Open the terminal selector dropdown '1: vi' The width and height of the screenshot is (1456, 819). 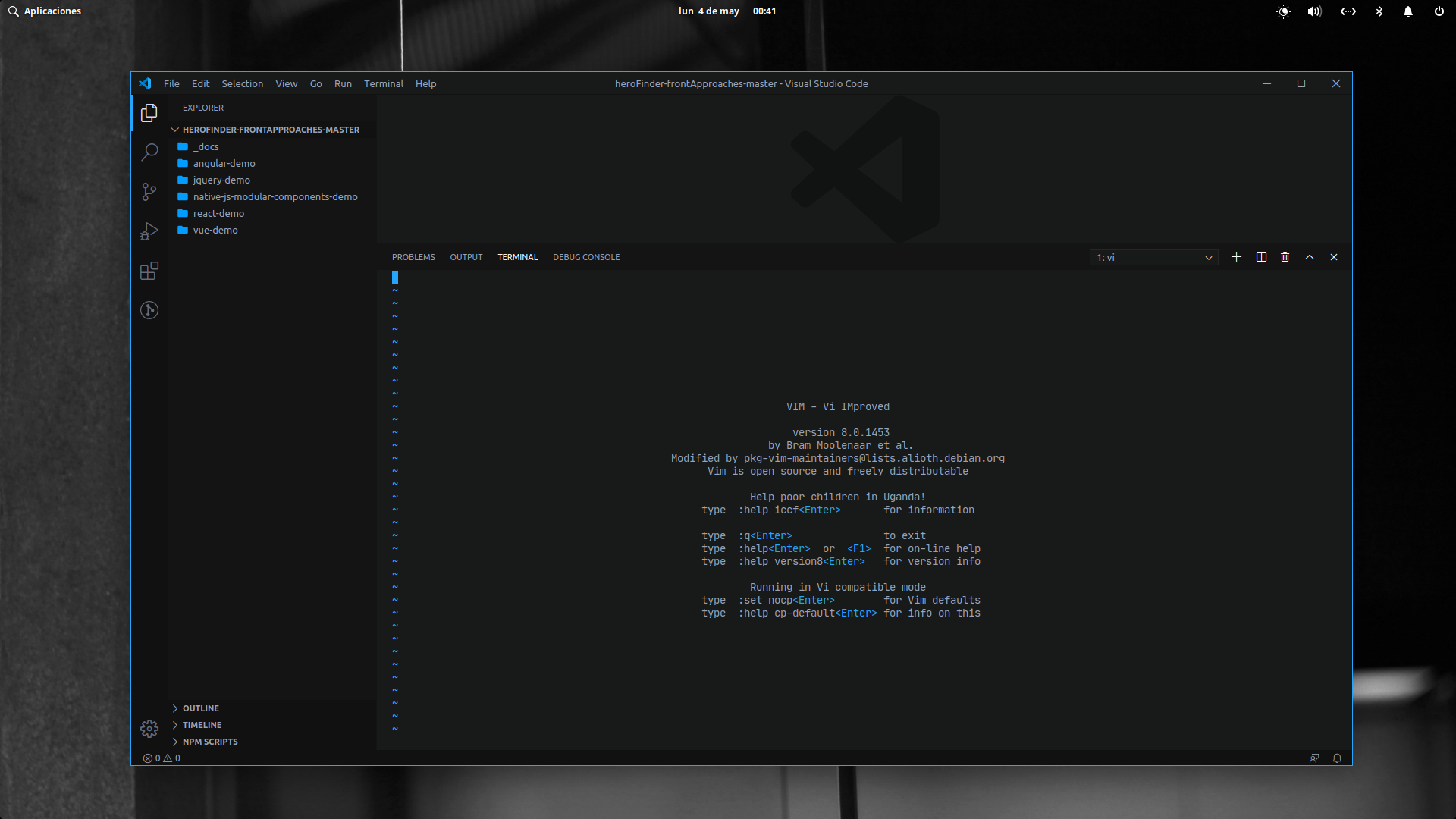[1153, 258]
